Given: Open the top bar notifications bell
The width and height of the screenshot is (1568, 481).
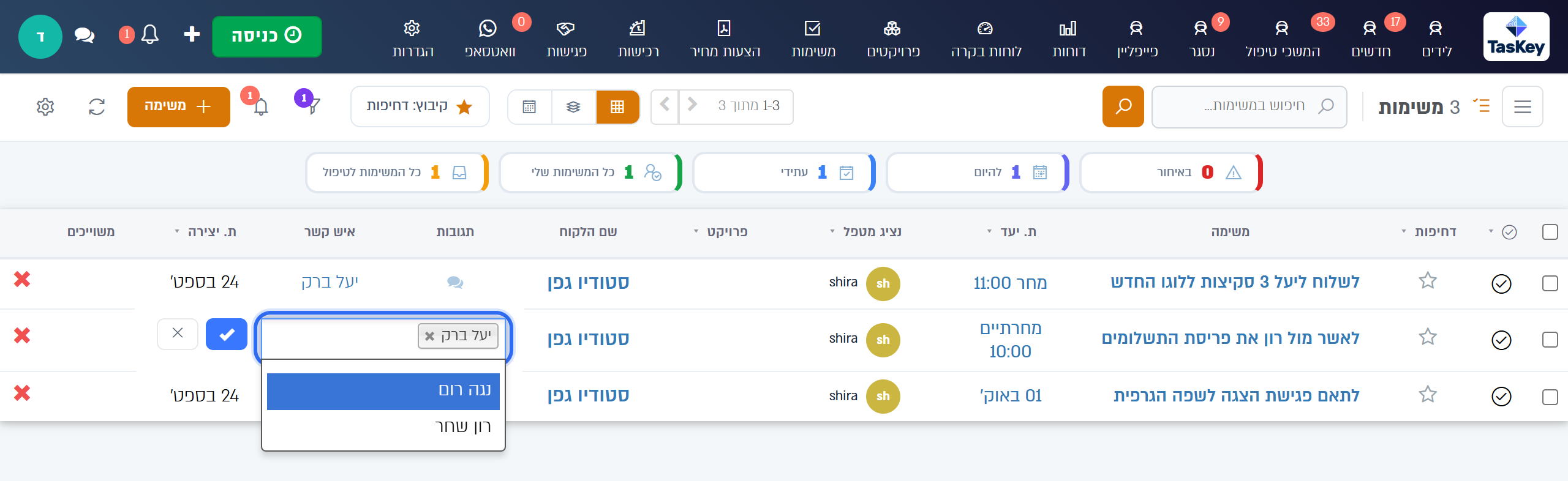Looking at the screenshot, I should 149,34.
